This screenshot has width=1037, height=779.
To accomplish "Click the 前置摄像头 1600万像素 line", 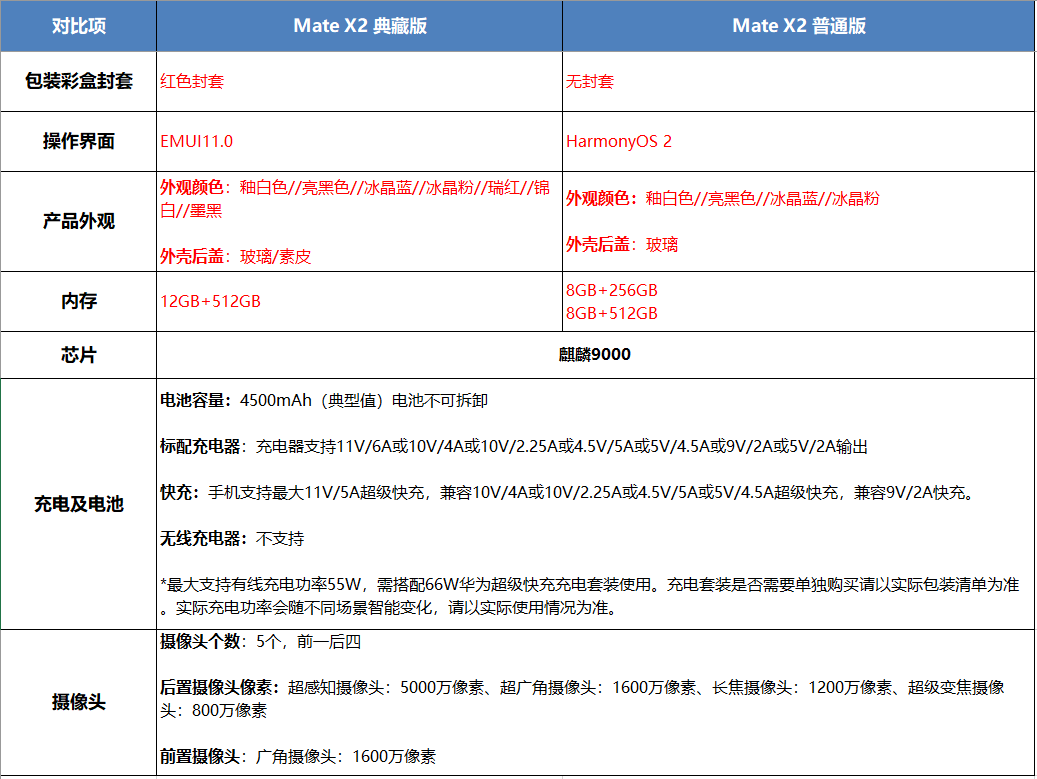I will (297, 757).
